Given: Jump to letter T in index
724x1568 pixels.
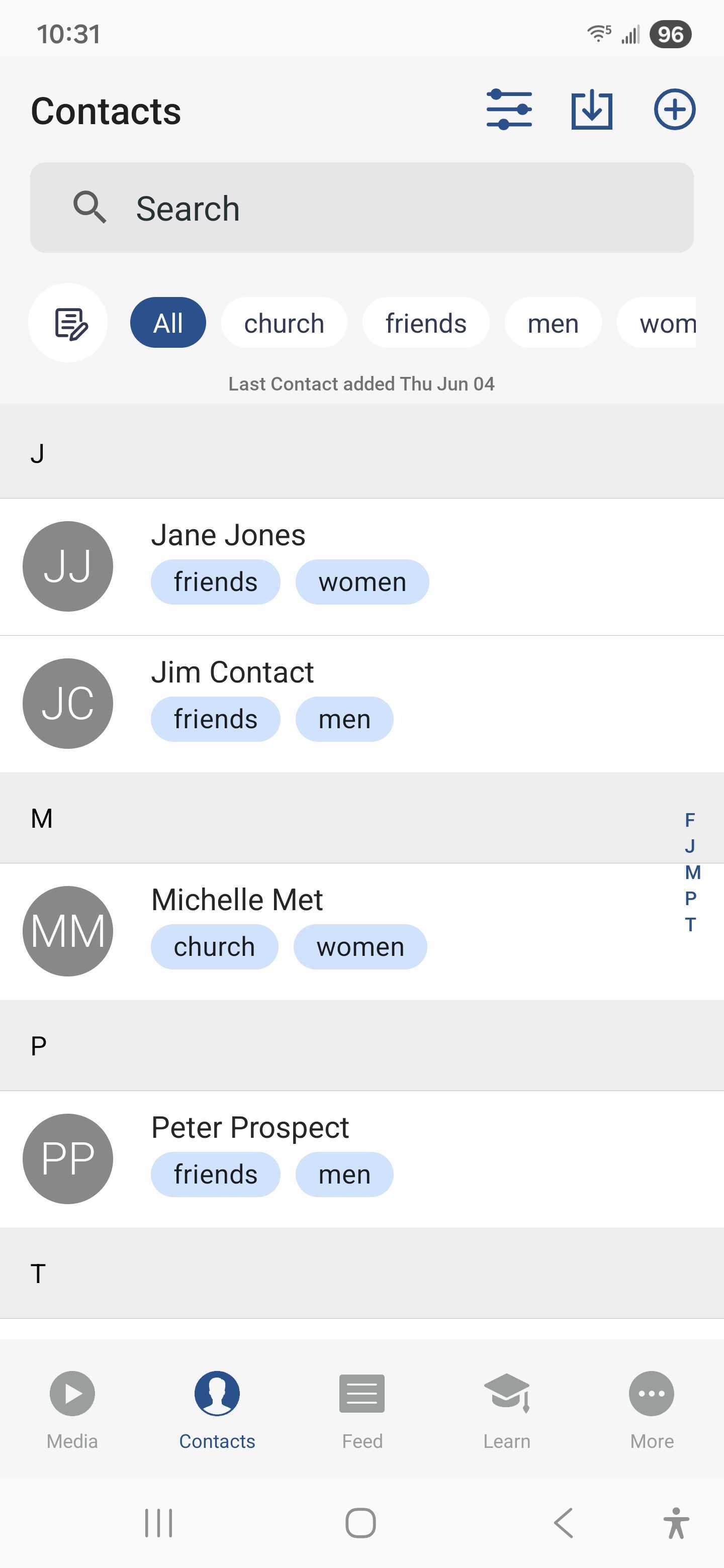Looking at the screenshot, I should point(690,925).
